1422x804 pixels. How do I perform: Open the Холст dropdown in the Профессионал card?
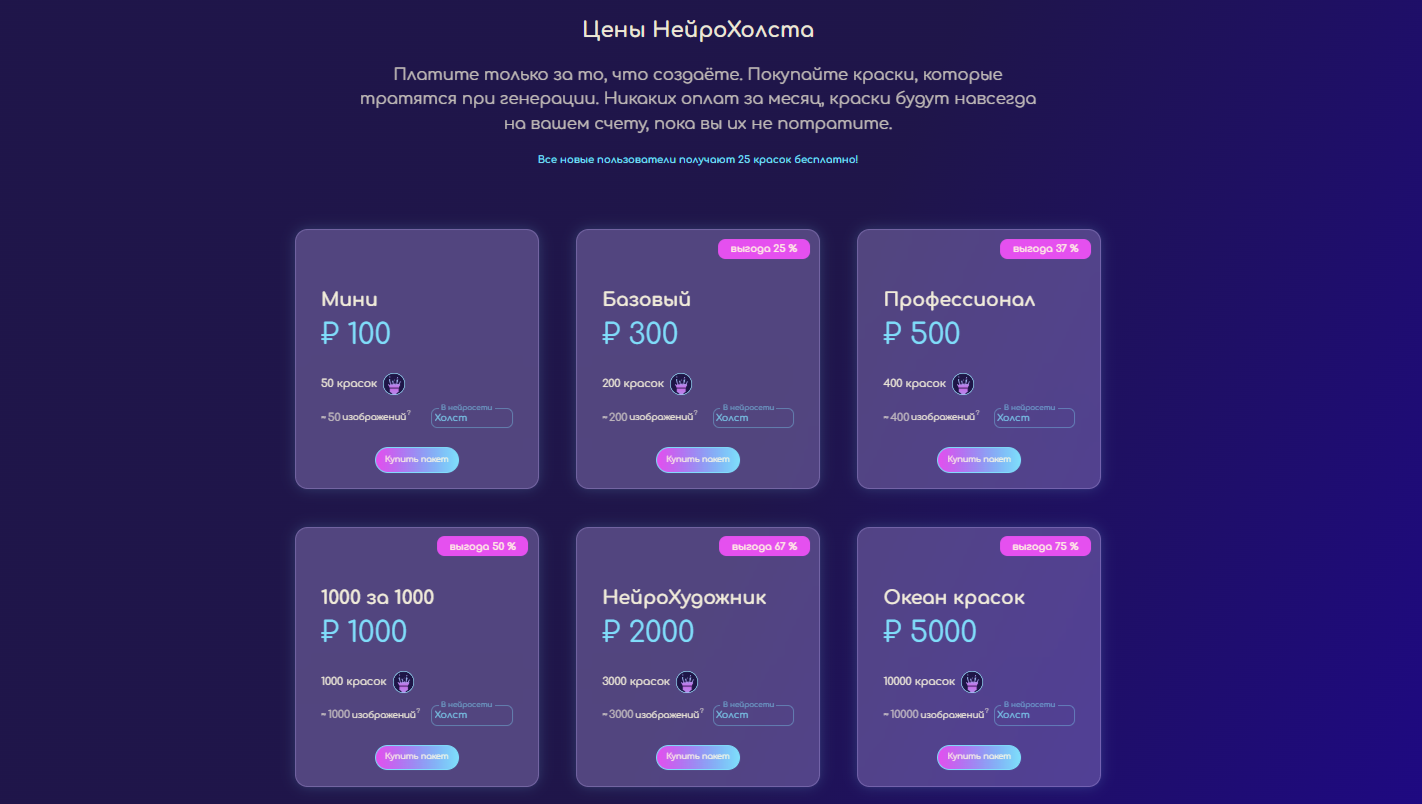point(1034,418)
